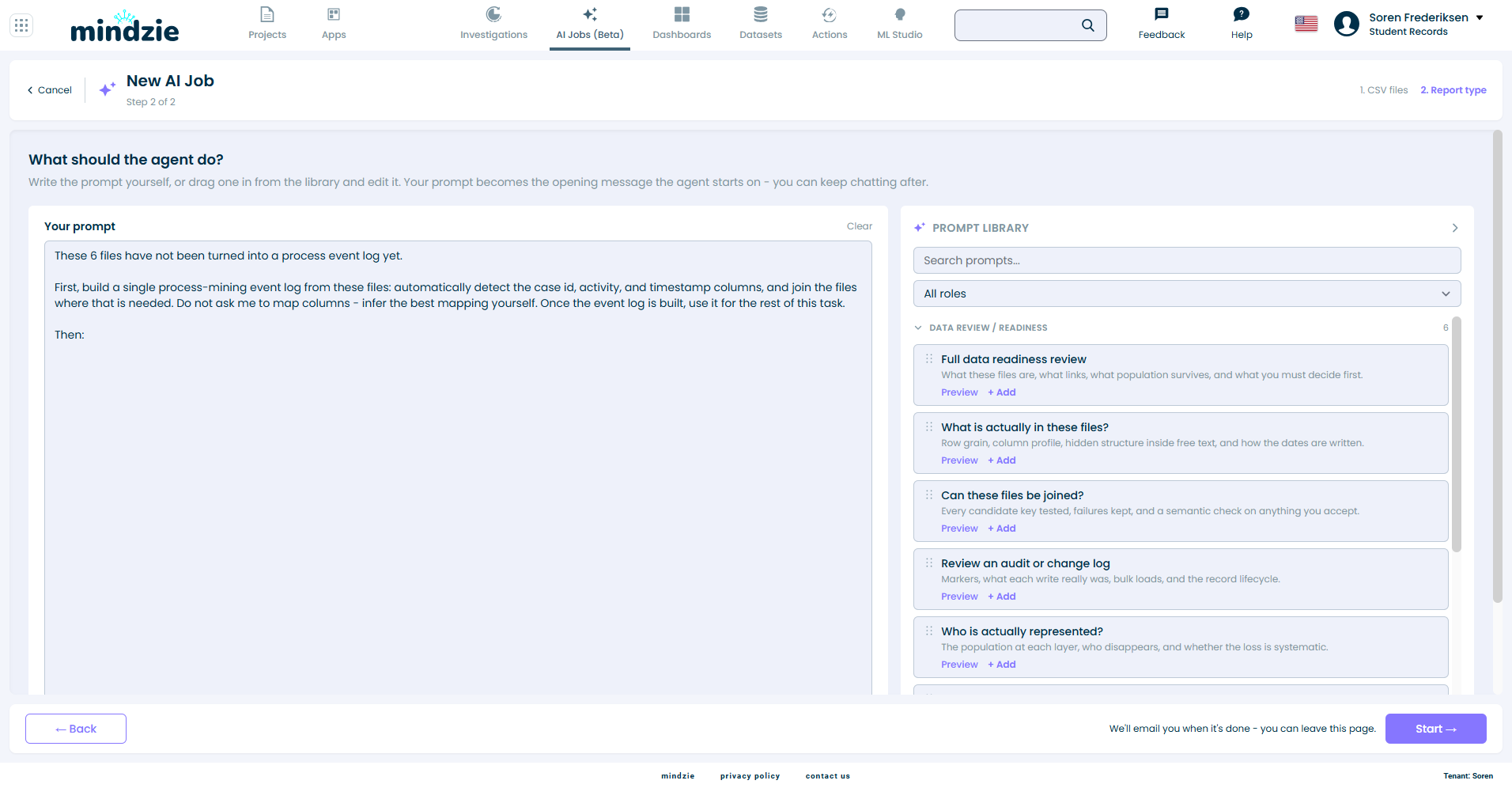This screenshot has height=788, width=1512.
Task: Open Help
Action: pyautogui.click(x=1242, y=24)
